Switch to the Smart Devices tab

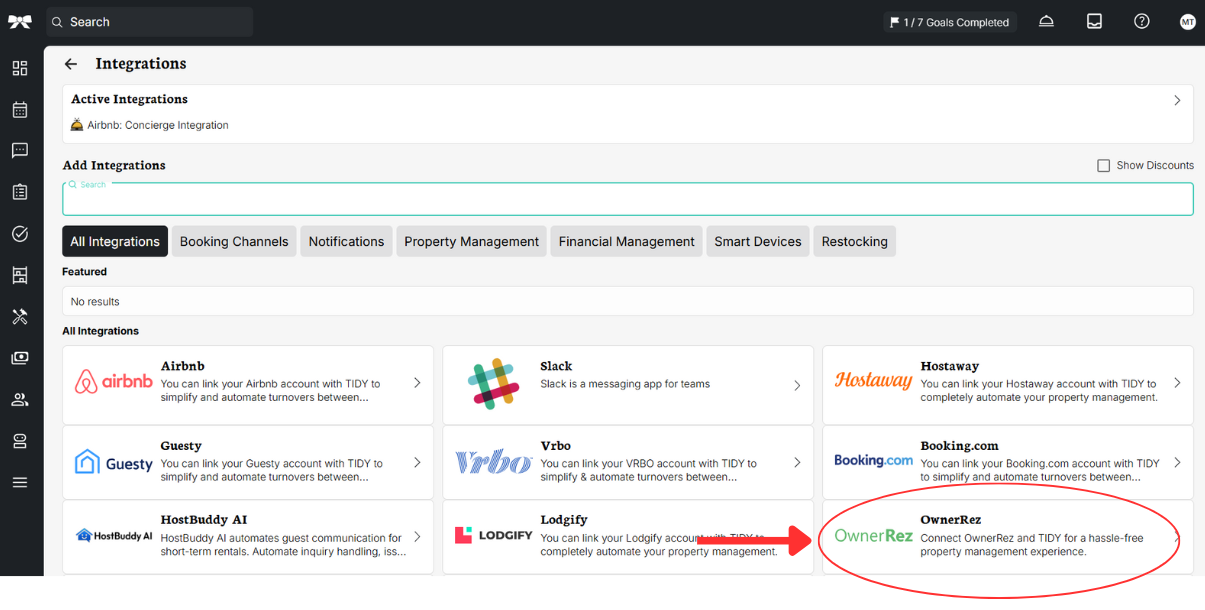[758, 241]
